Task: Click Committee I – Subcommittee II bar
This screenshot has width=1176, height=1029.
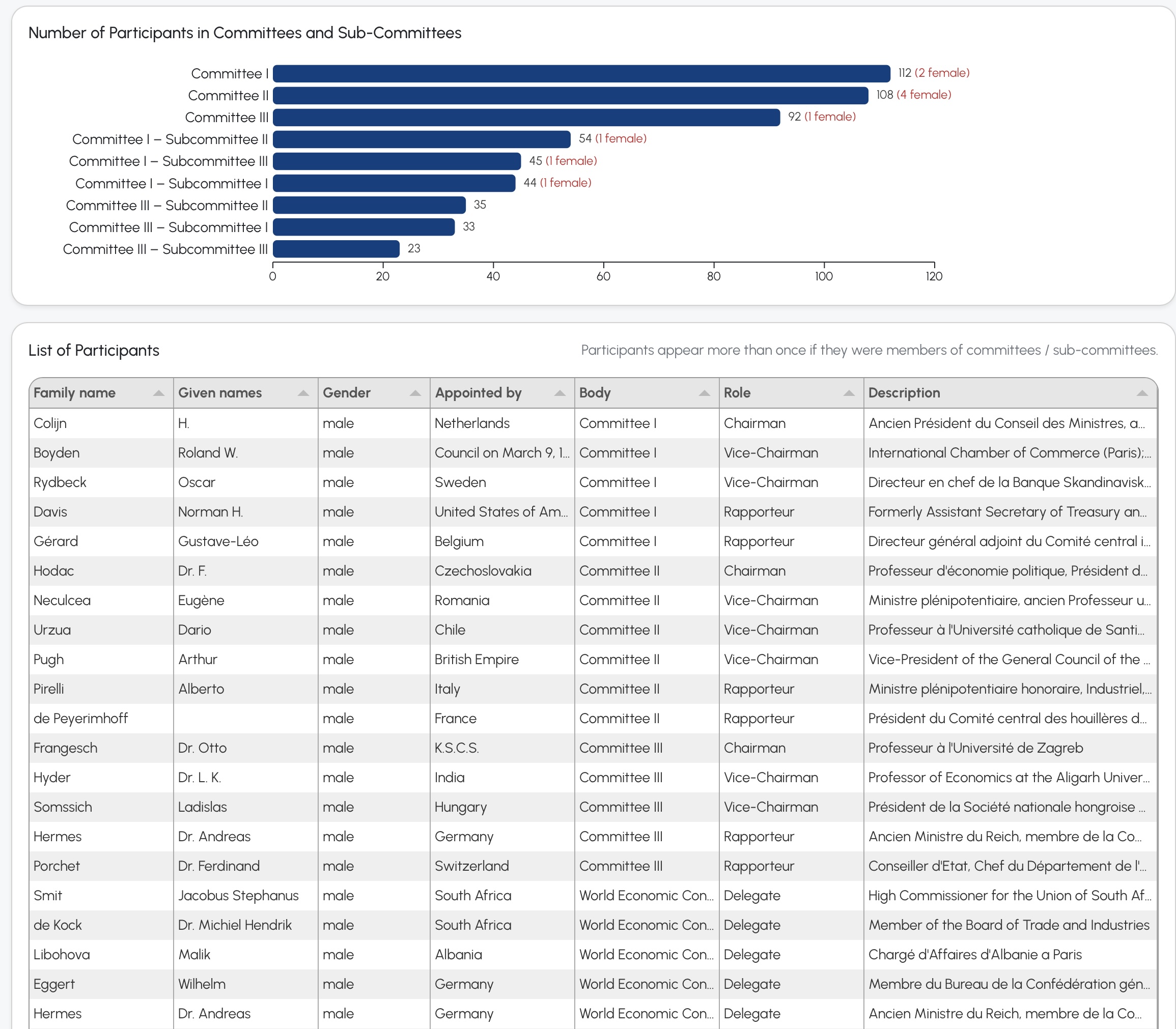Action: [421, 139]
